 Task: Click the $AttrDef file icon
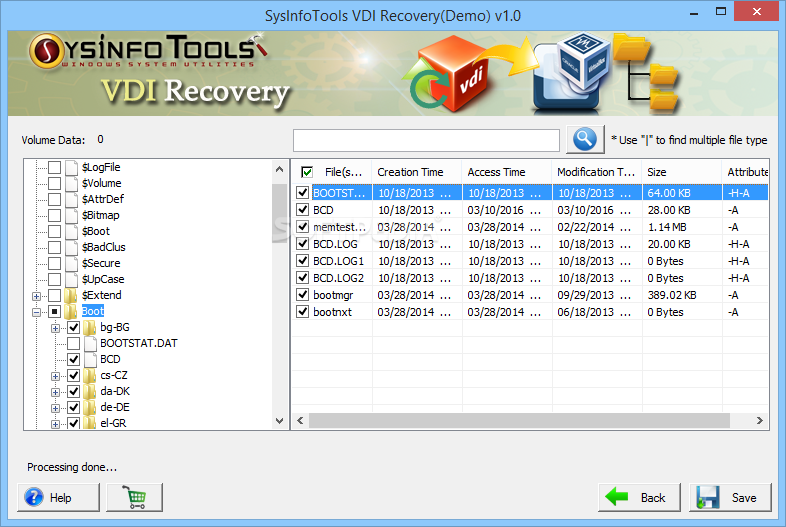(72, 199)
